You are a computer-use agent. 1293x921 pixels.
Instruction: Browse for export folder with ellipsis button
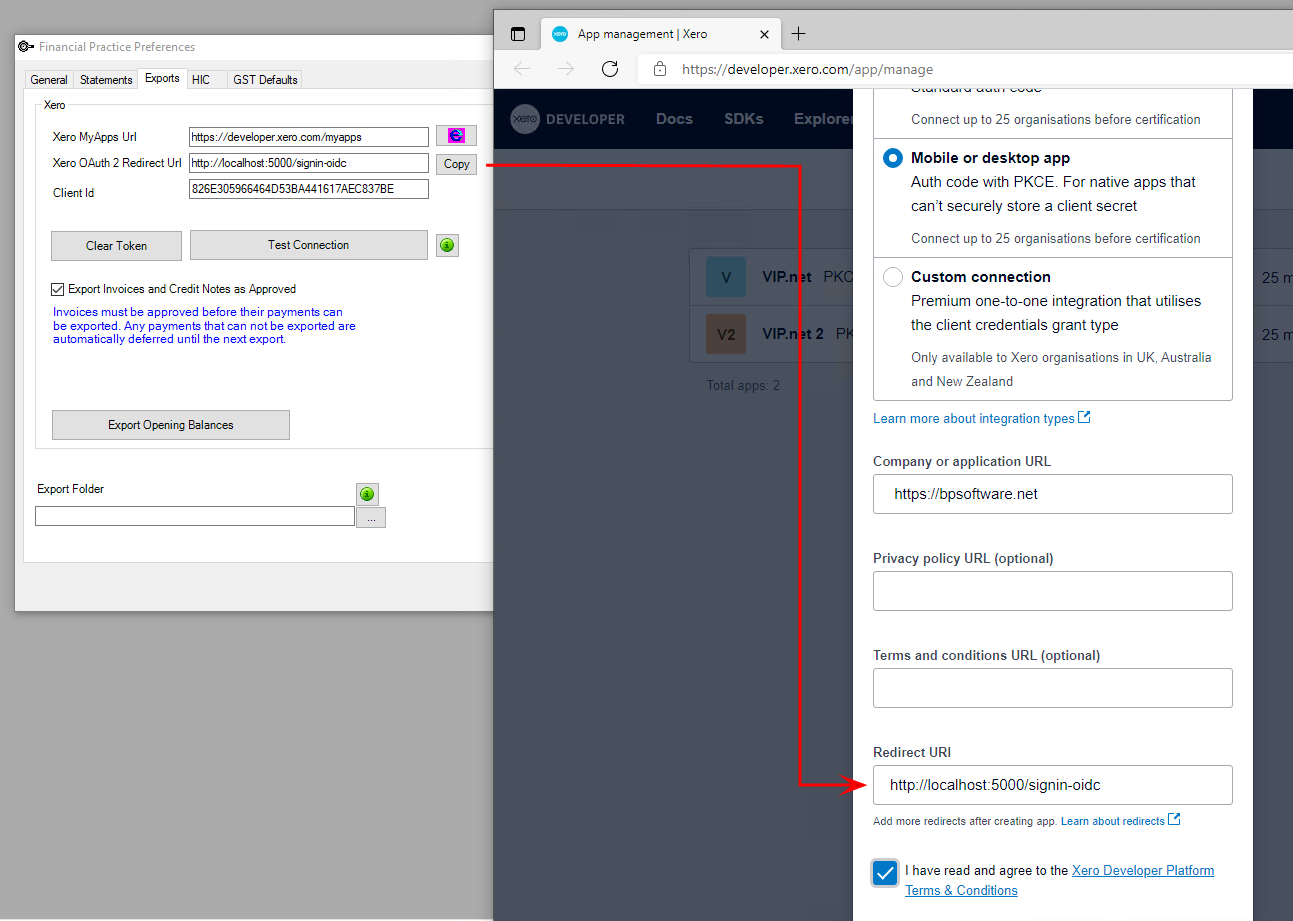(x=371, y=518)
